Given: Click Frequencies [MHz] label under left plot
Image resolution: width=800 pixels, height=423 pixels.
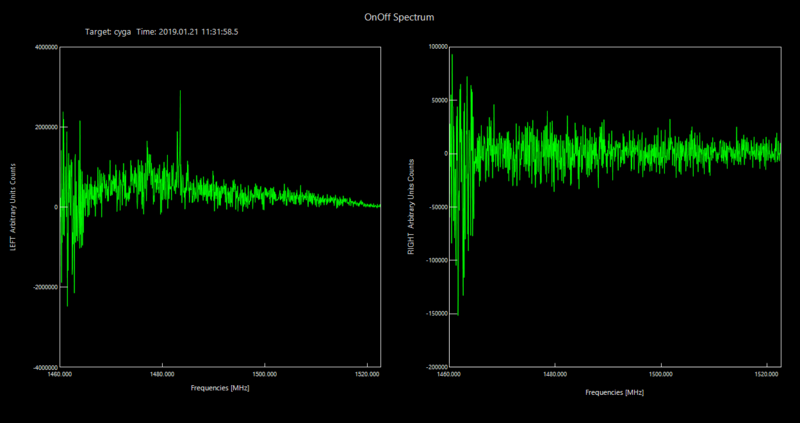Looking at the screenshot, I should [219, 386].
